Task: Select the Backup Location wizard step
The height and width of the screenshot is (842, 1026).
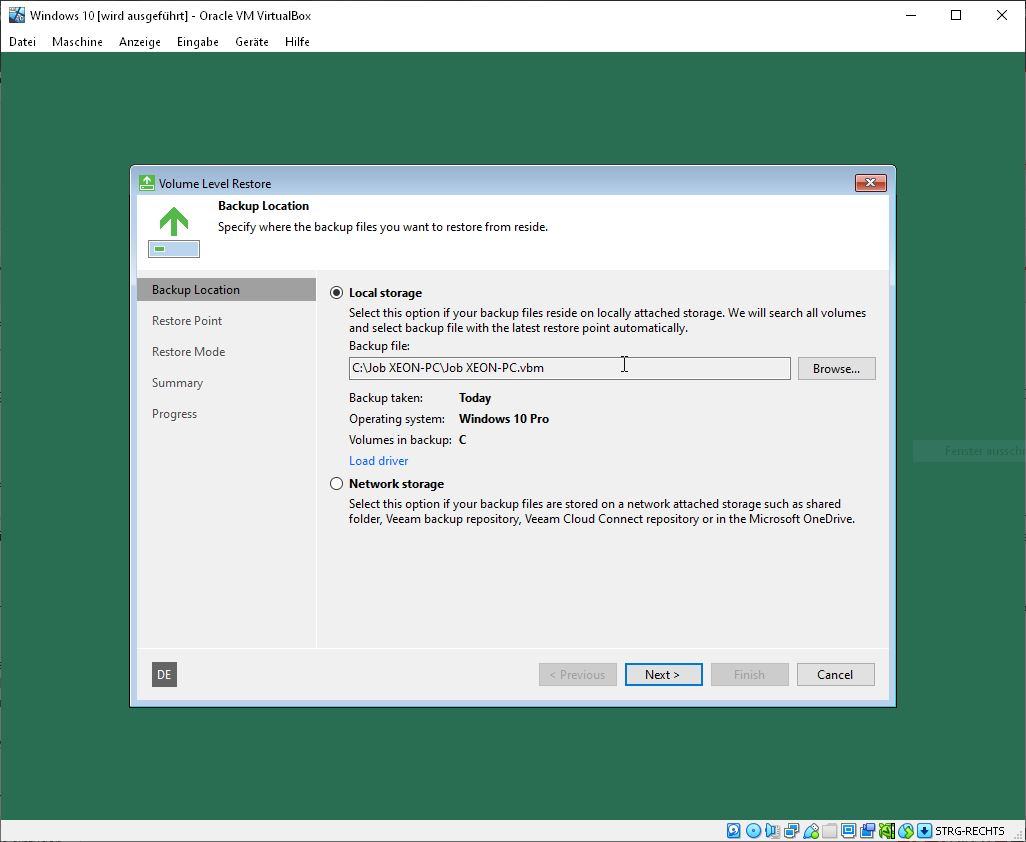Action: pos(226,290)
